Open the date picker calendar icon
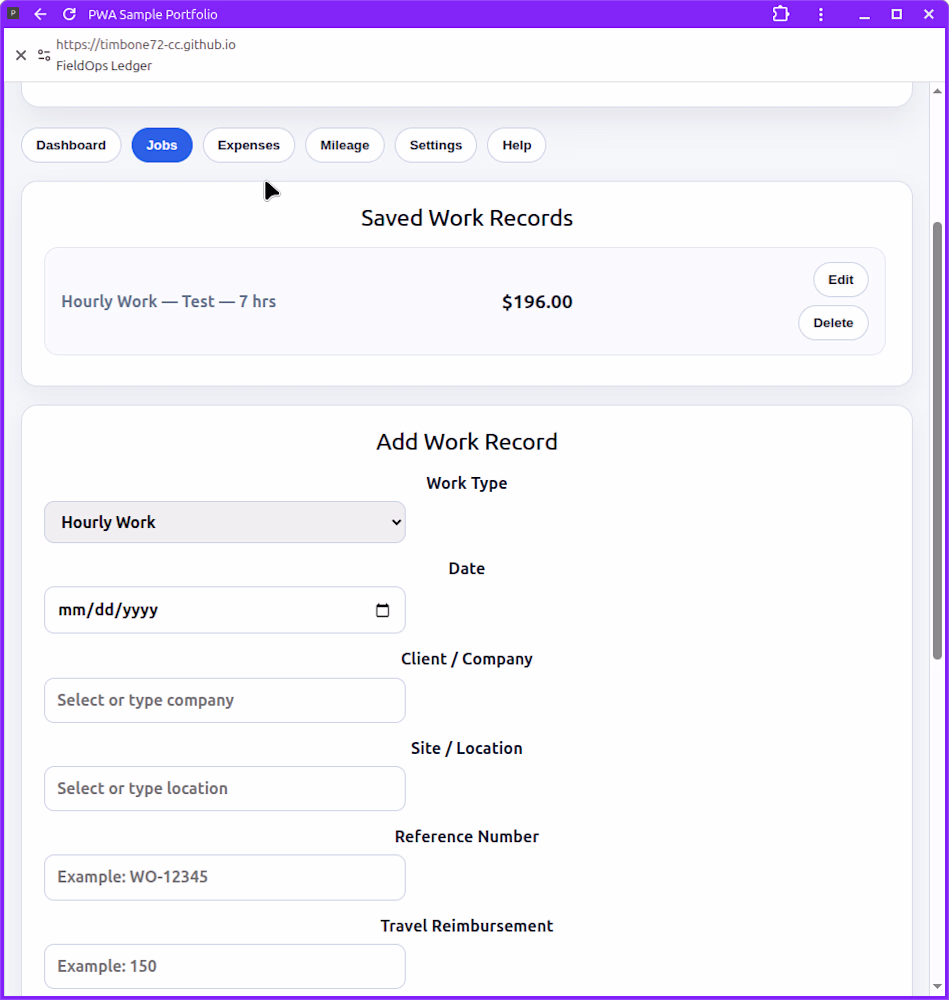This screenshot has height=1000, width=949. click(x=383, y=610)
